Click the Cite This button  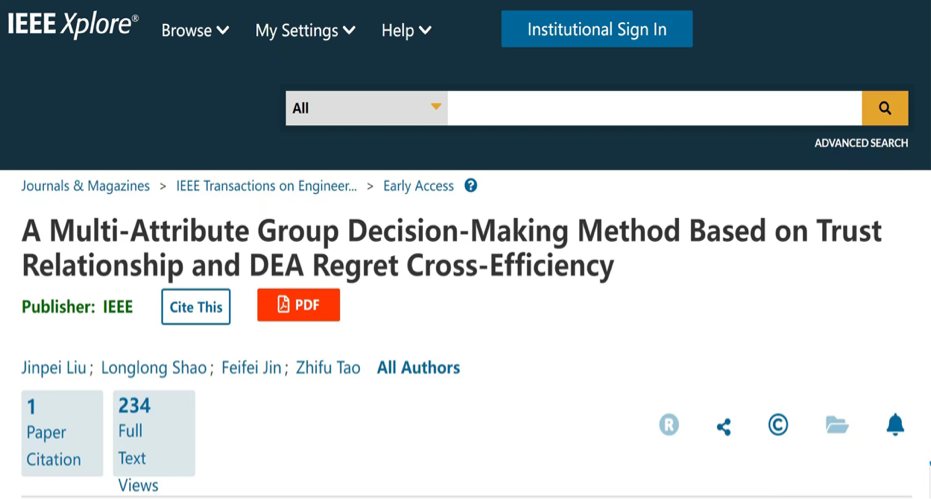tap(196, 307)
